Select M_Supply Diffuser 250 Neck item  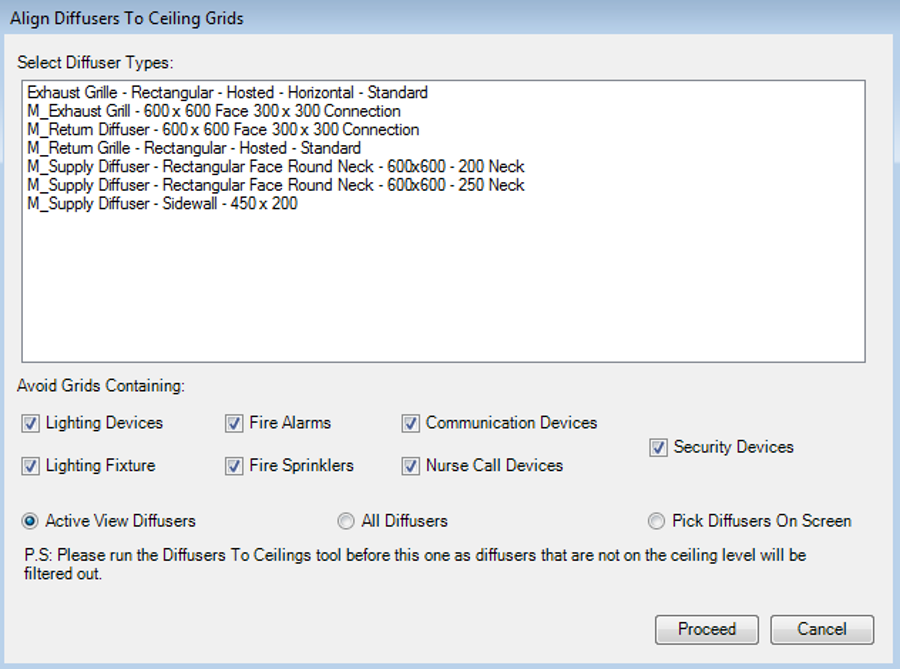tap(276, 185)
